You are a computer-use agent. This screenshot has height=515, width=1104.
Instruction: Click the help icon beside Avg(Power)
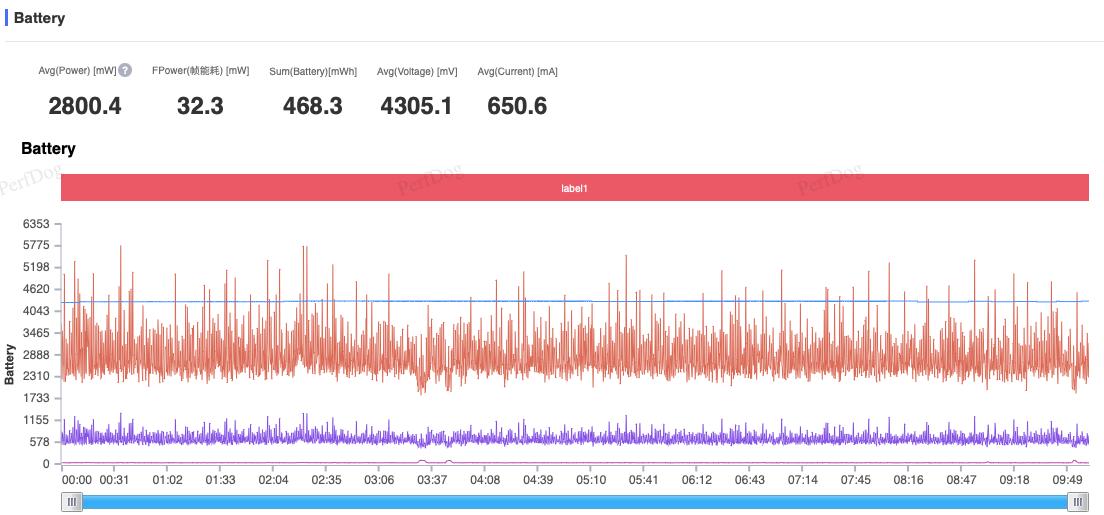[x=125, y=70]
